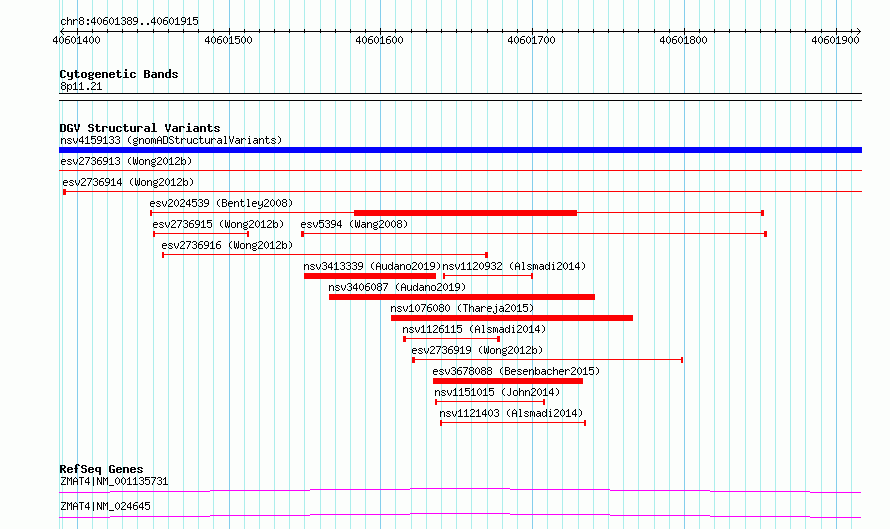
Task: Open the ZMAT4|NM_001135731 gene label
Action: (x=114, y=481)
